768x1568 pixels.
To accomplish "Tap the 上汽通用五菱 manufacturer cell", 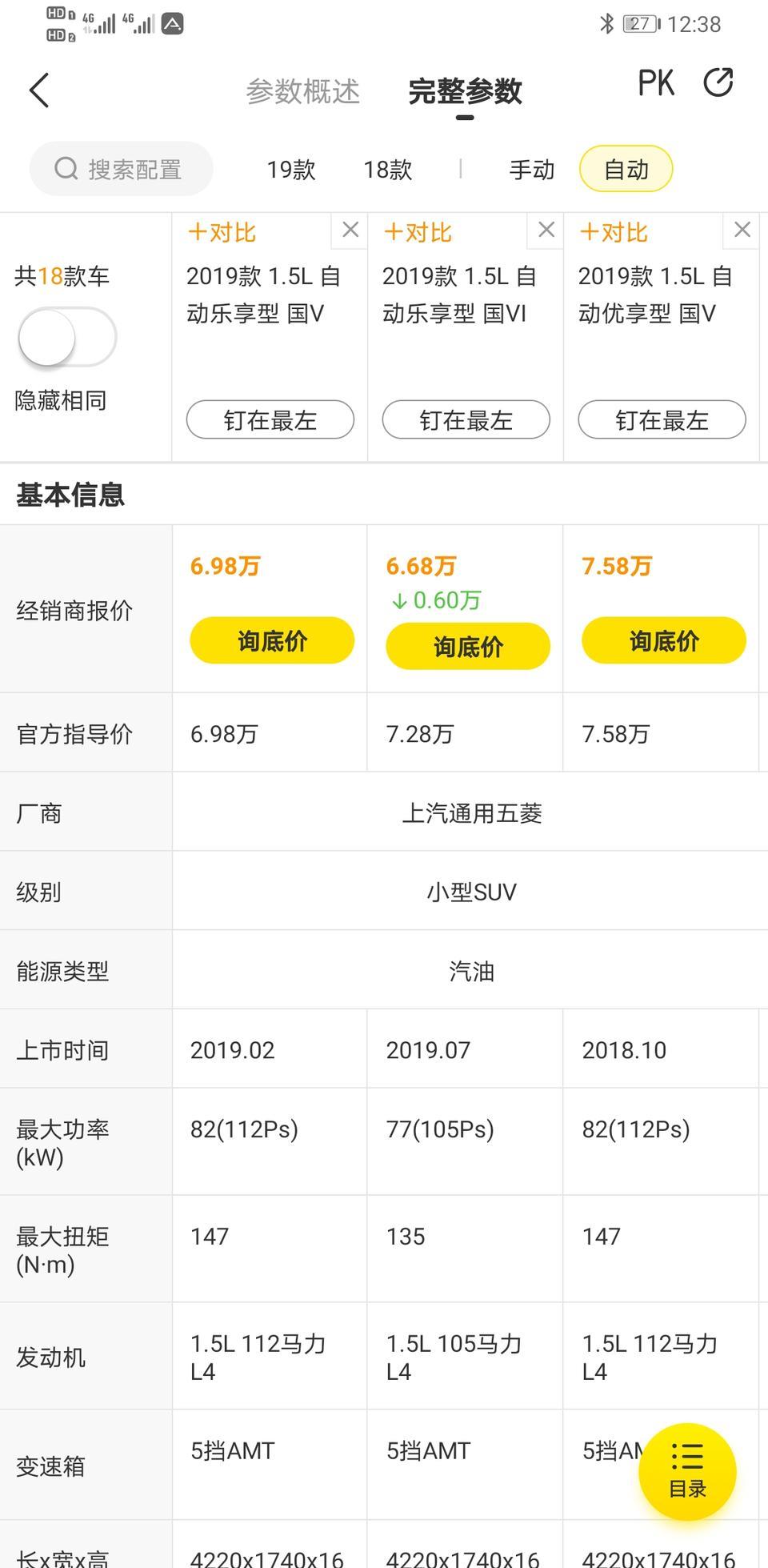I will coord(472,813).
